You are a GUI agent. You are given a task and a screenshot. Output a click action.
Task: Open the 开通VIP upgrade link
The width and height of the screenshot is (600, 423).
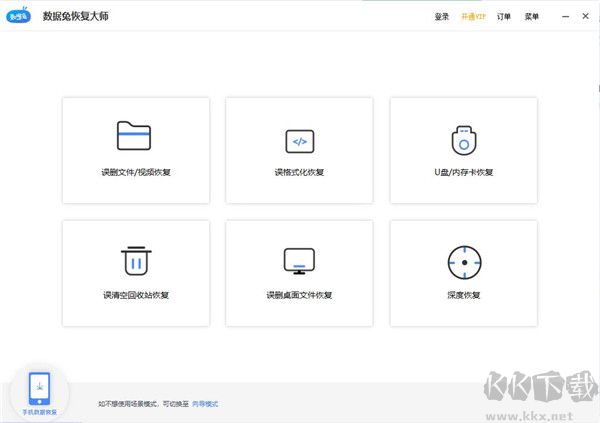coord(473,17)
